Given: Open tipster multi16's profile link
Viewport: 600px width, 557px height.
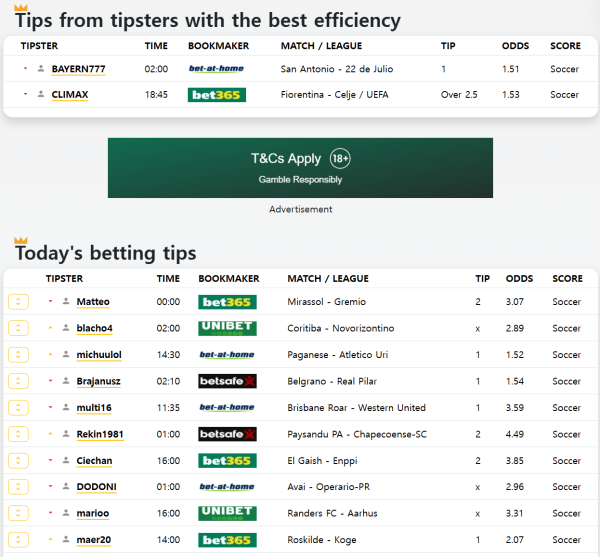Looking at the screenshot, I should click(94, 408).
